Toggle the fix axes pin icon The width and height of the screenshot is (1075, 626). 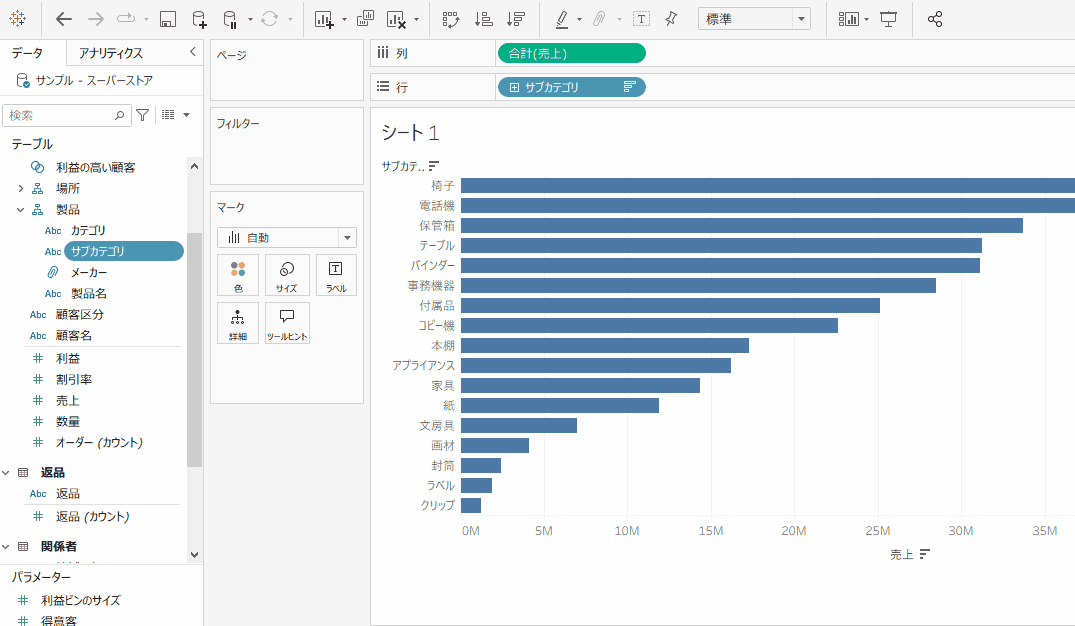(x=671, y=19)
